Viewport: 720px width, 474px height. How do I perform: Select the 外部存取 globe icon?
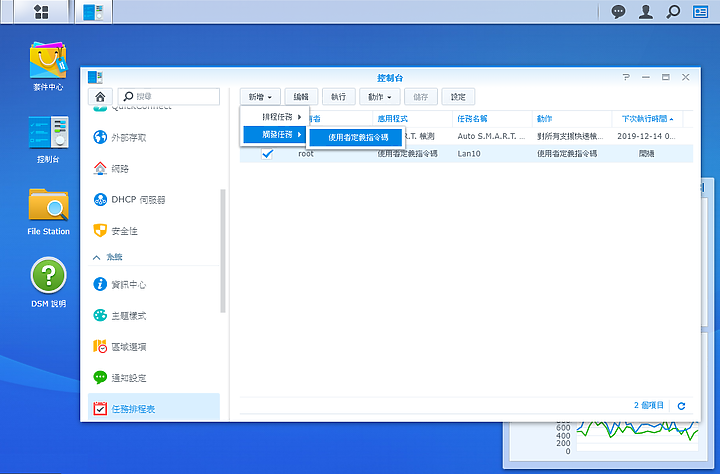click(x=100, y=137)
